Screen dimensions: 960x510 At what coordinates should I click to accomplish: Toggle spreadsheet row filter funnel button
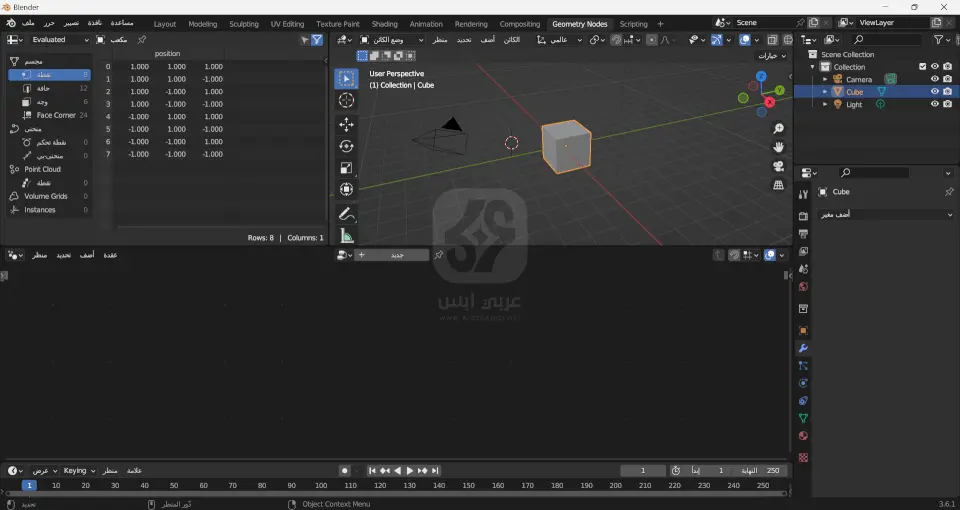[x=317, y=40]
